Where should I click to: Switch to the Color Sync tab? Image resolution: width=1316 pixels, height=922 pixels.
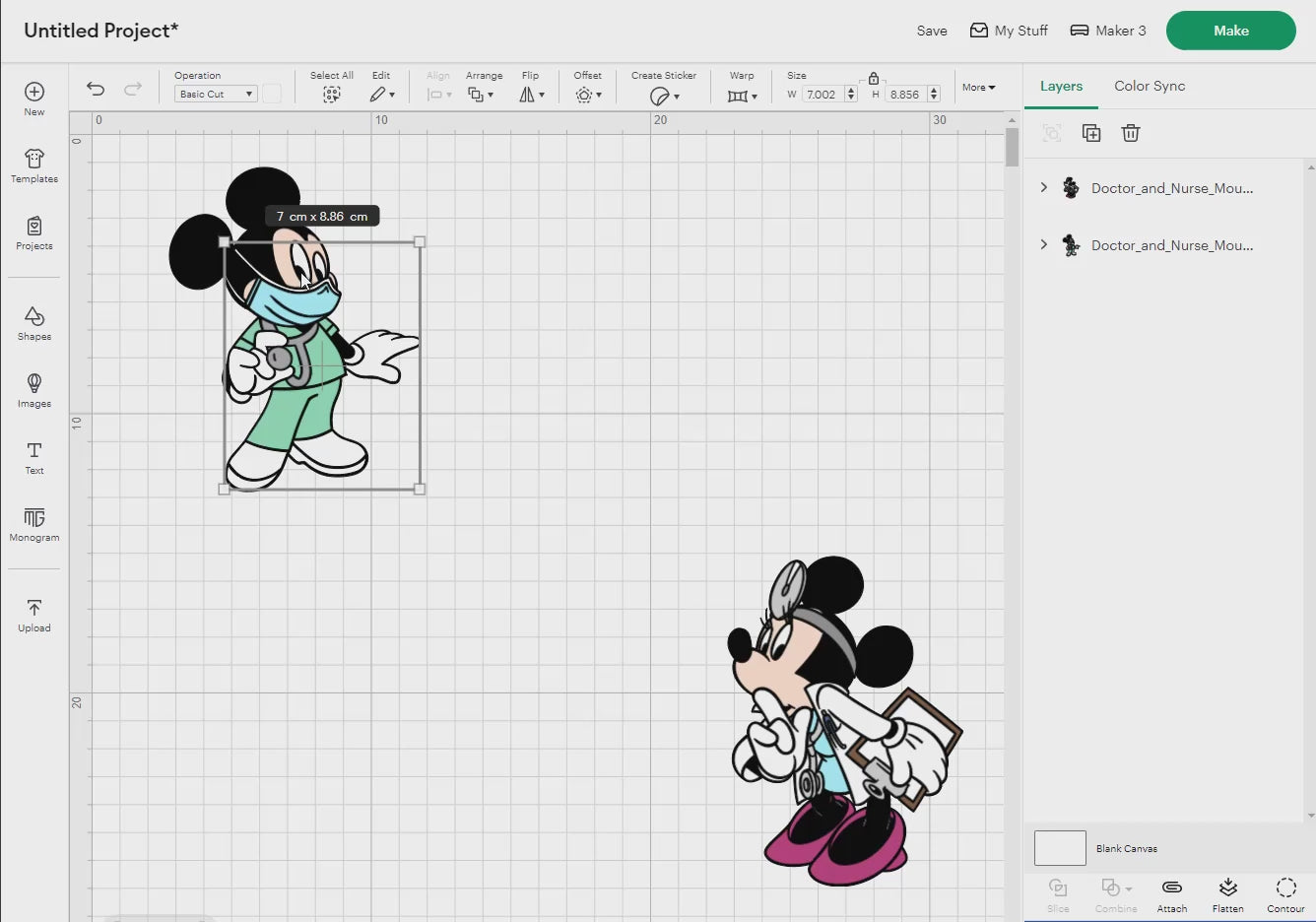(x=1150, y=86)
